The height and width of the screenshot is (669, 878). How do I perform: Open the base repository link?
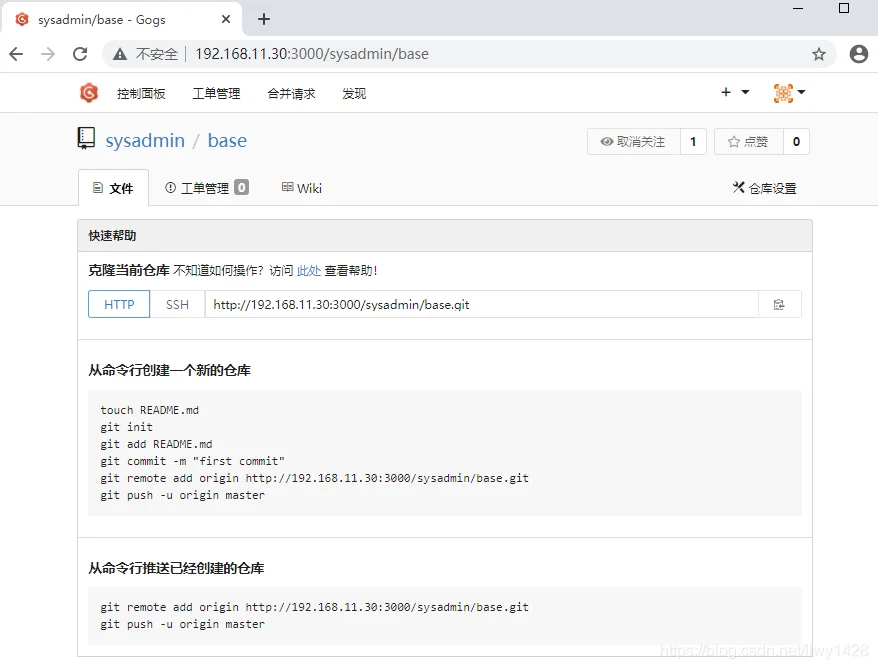[227, 140]
